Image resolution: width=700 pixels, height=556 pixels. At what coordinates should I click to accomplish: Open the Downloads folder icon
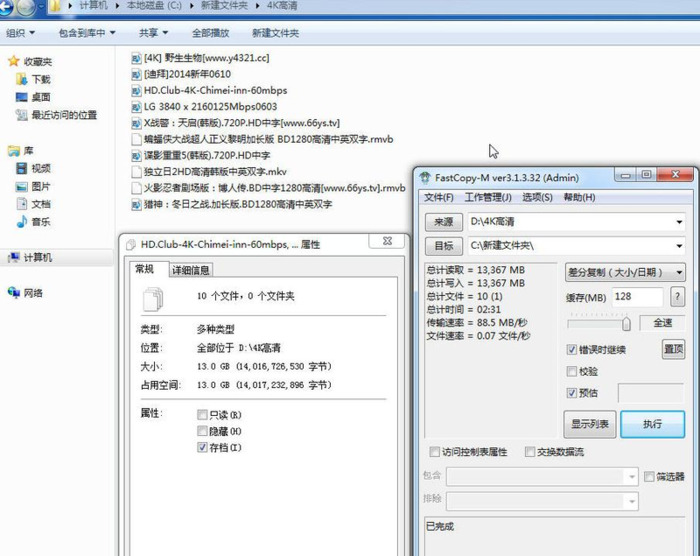[x=21, y=79]
